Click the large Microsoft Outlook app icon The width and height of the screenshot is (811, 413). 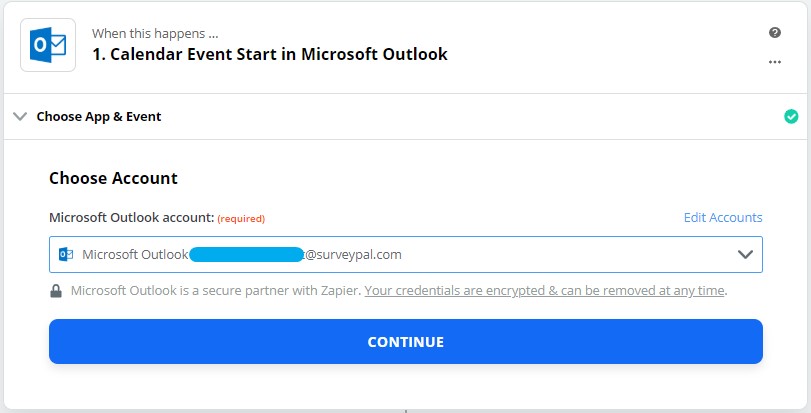[x=48, y=45]
